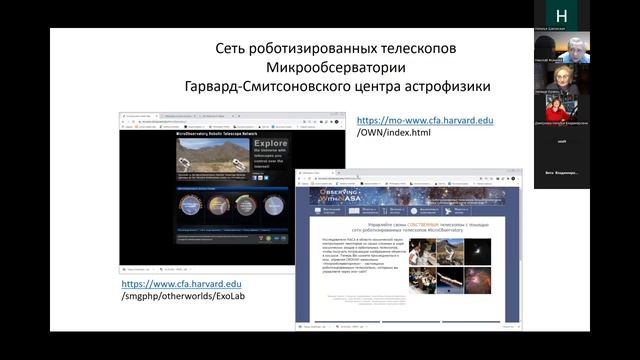Select the participant tile with letter H avatar
Image resolution: width=640 pixels, height=360 pixels.
tap(562, 16)
